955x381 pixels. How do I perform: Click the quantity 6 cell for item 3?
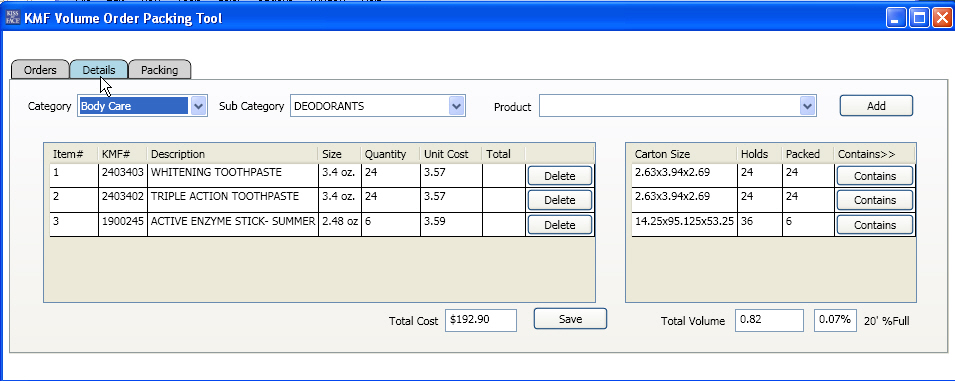click(x=390, y=224)
